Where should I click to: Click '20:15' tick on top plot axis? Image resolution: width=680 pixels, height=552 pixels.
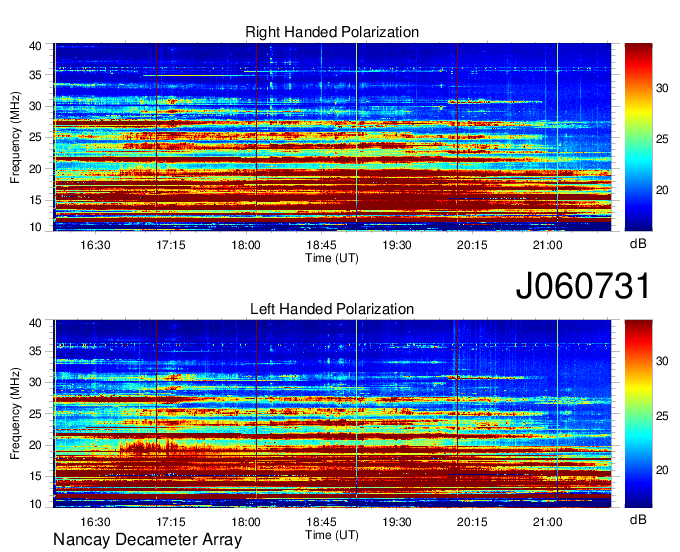[x=472, y=245]
